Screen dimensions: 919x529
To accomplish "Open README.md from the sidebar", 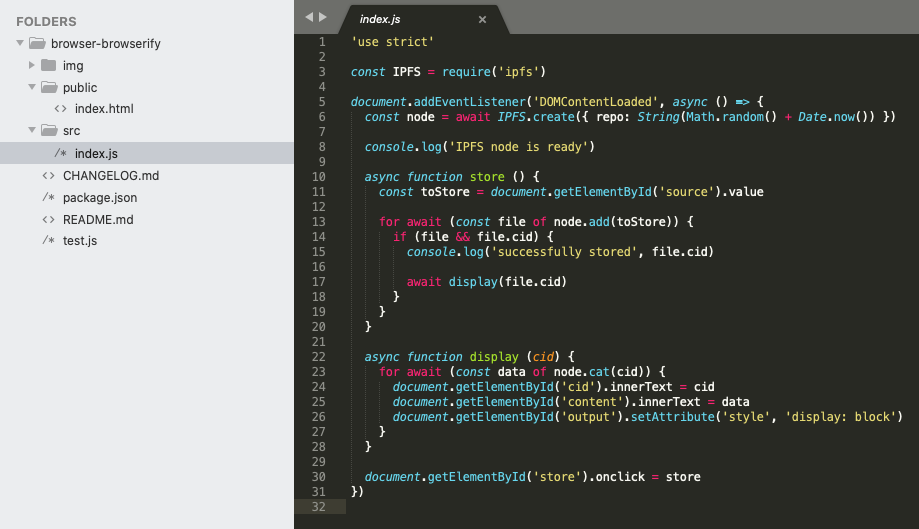I will (x=98, y=219).
